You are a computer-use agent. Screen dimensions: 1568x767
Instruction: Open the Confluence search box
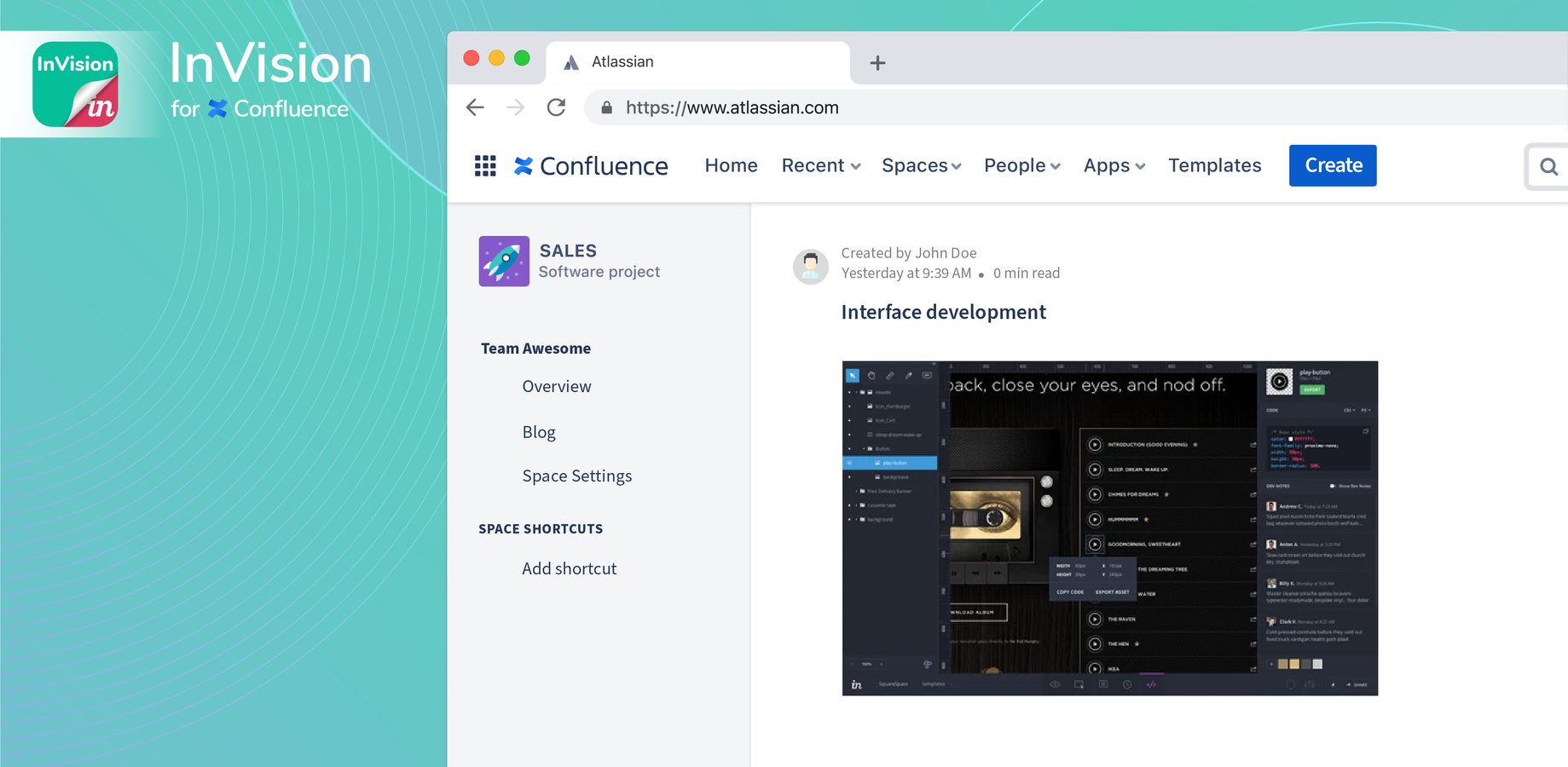[1548, 167]
